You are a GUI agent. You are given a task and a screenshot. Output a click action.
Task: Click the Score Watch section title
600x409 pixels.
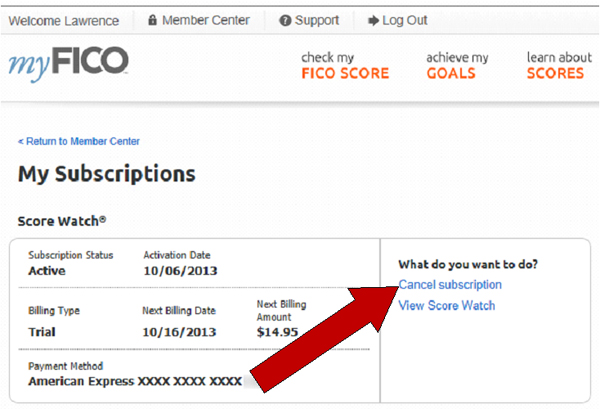pos(62,219)
